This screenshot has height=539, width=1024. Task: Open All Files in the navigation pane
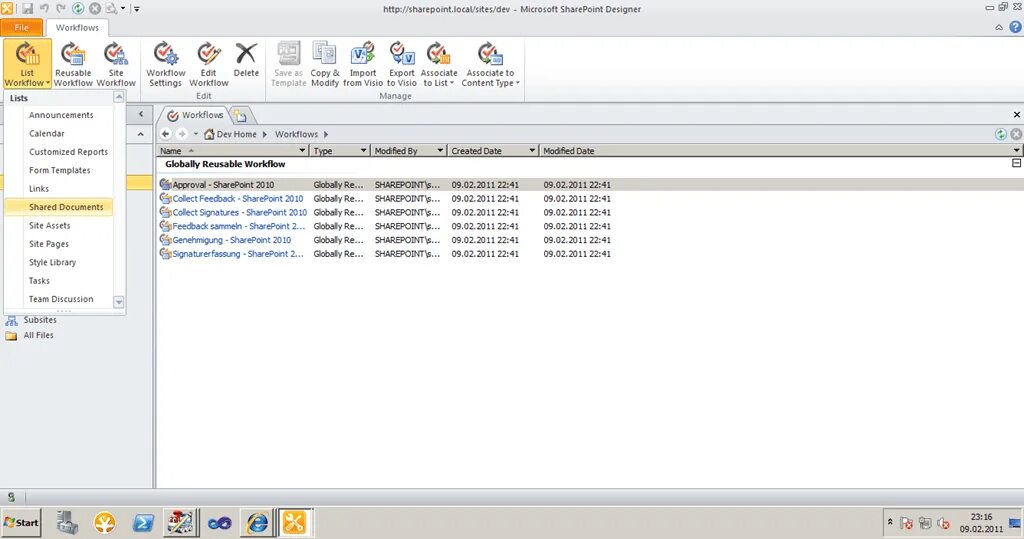pos(39,335)
